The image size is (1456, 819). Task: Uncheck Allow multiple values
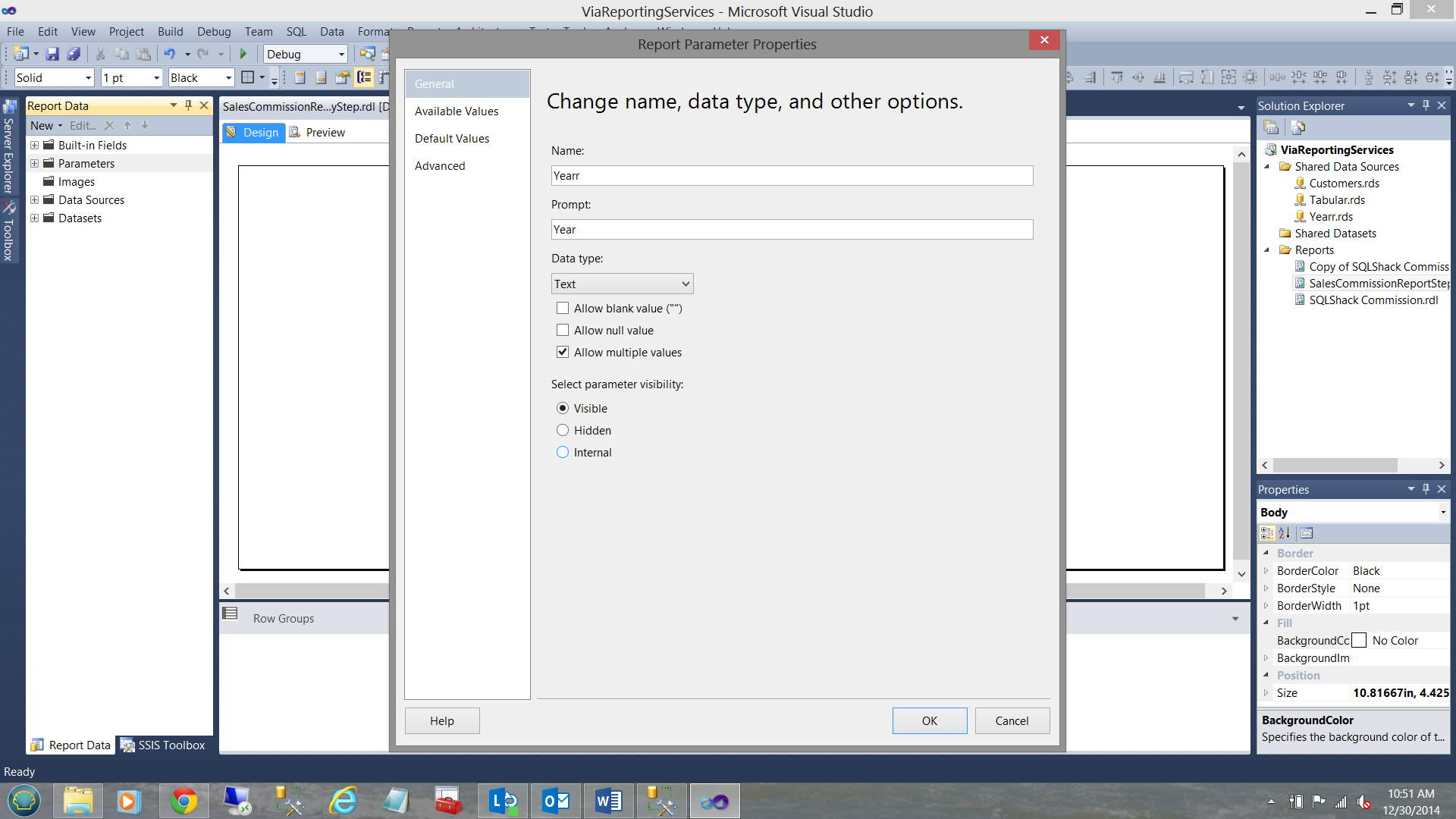coord(563,352)
